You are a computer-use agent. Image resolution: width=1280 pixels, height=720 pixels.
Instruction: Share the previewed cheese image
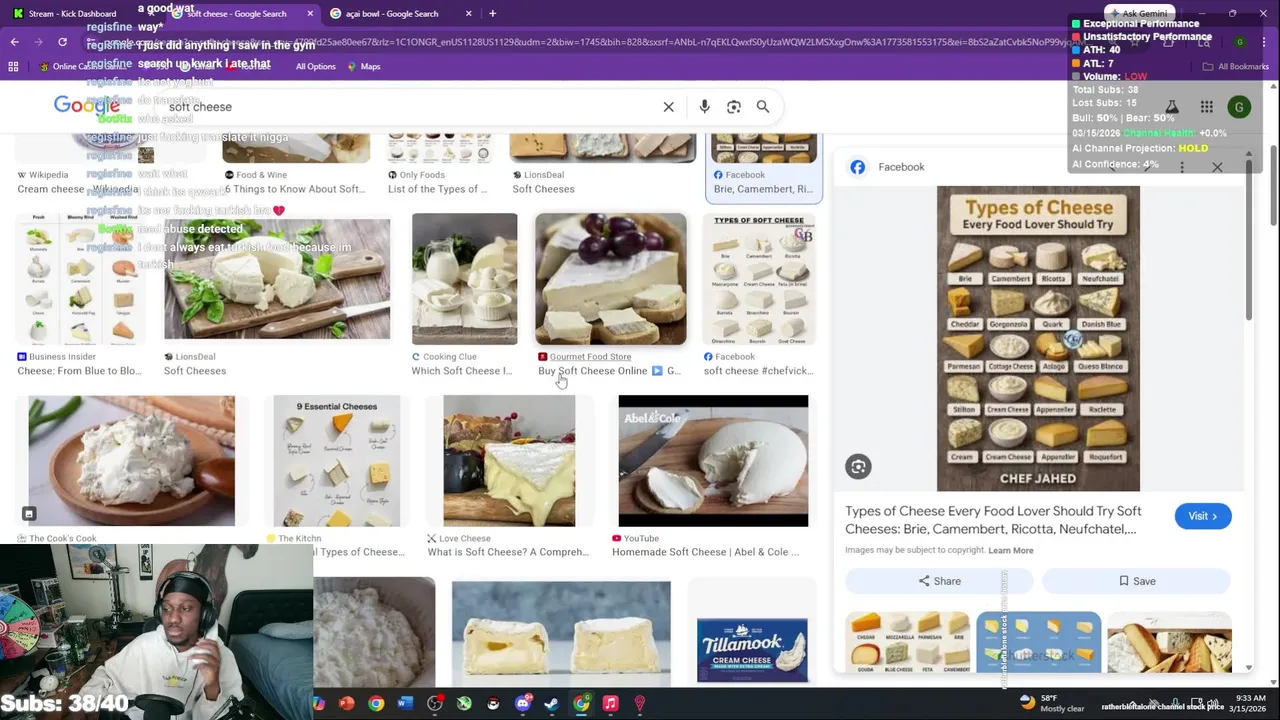(939, 581)
